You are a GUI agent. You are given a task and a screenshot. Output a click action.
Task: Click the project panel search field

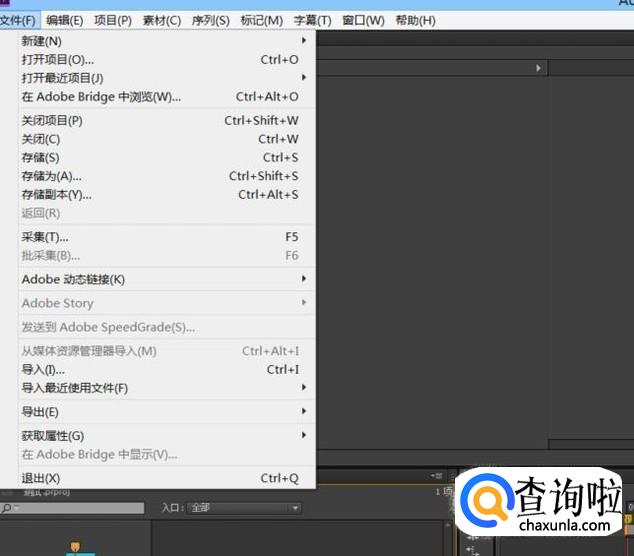click(72, 508)
